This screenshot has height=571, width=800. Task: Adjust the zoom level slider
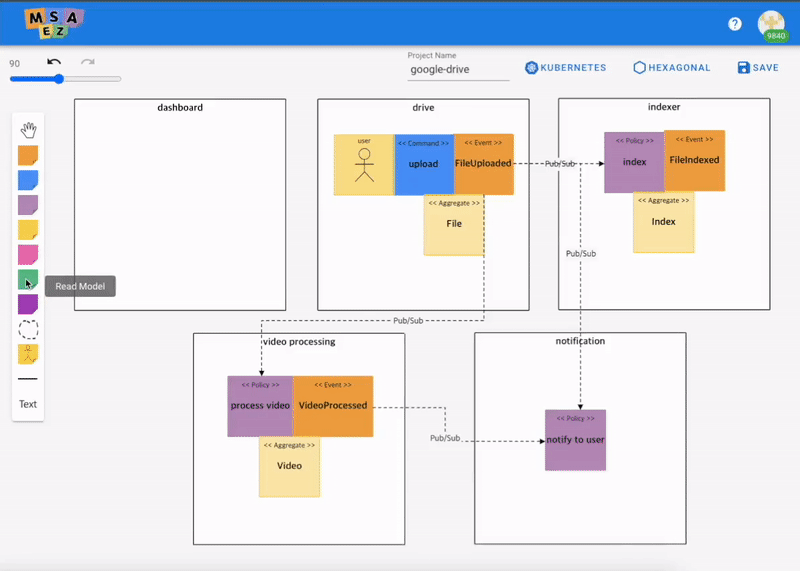point(59,79)
